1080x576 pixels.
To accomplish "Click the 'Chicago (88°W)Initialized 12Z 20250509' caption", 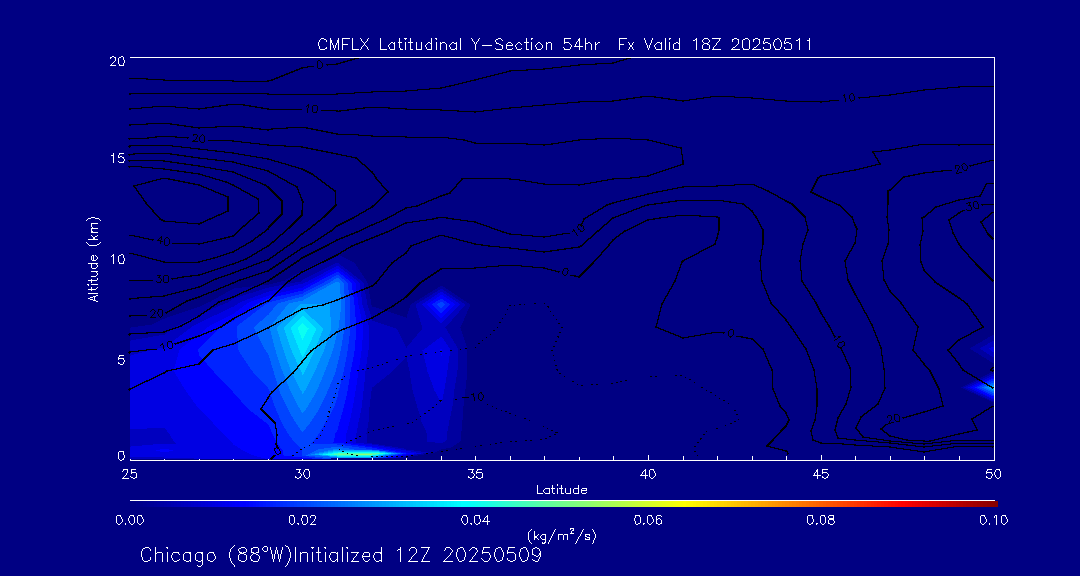I will 341,555.
